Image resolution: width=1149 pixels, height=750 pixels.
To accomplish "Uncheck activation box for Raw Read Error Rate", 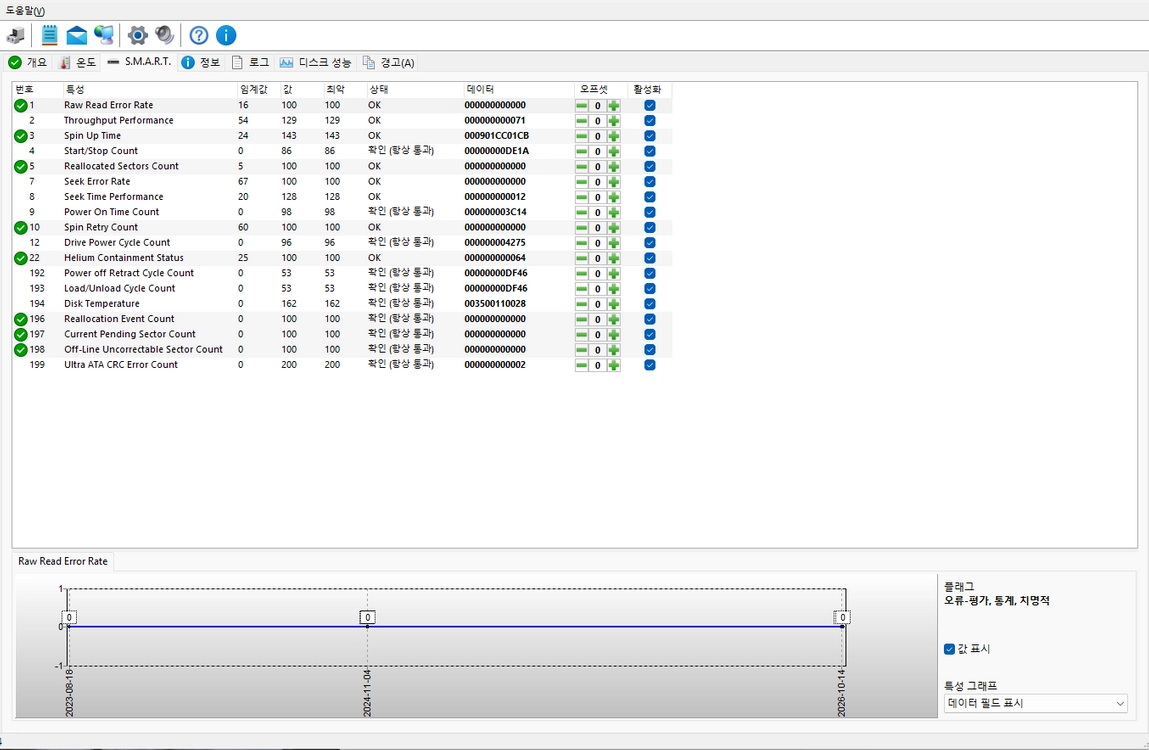I will [x=650, y=106].
